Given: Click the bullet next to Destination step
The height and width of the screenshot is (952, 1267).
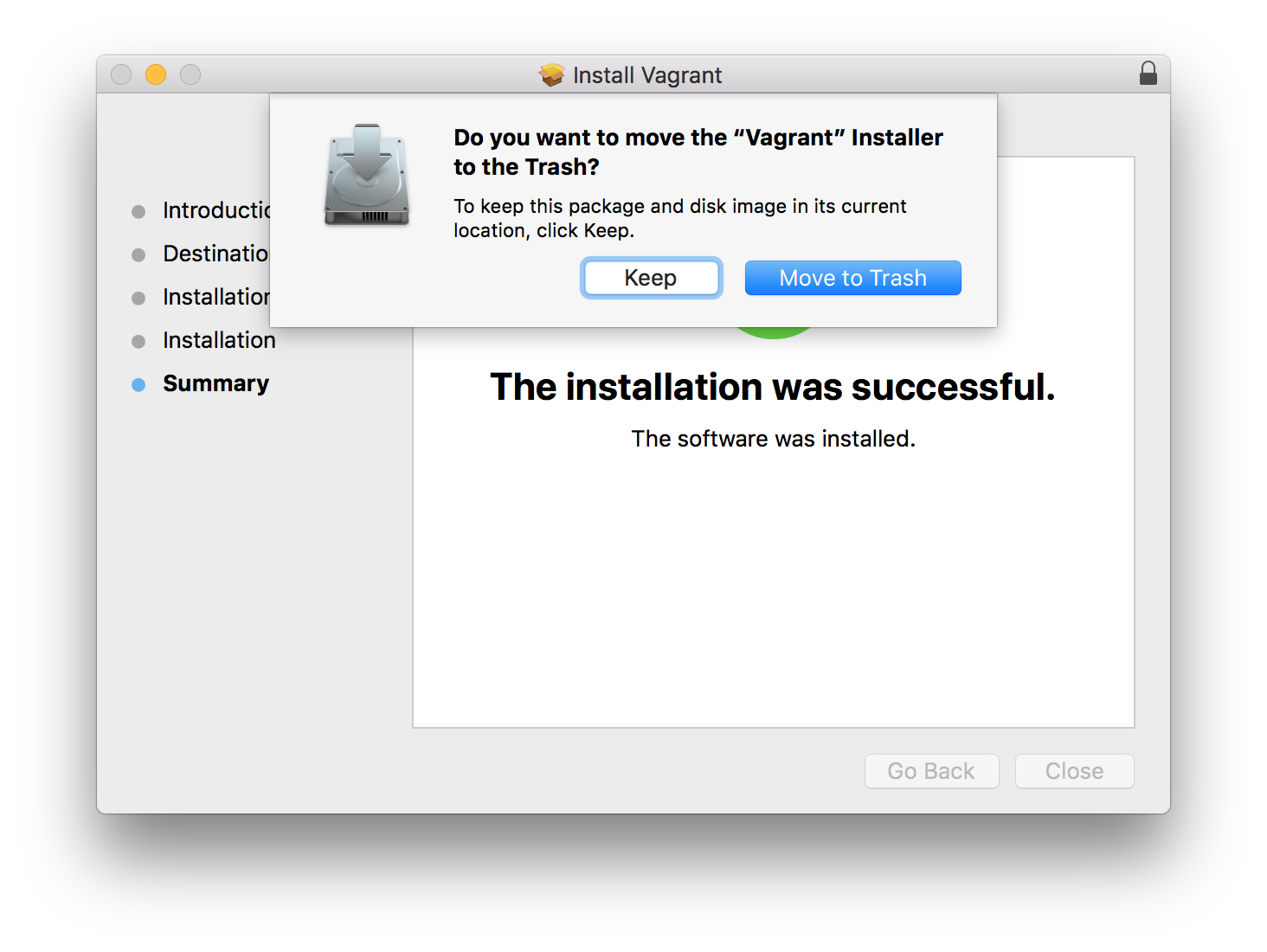Looking at the screenshot, I should point(139,254).
